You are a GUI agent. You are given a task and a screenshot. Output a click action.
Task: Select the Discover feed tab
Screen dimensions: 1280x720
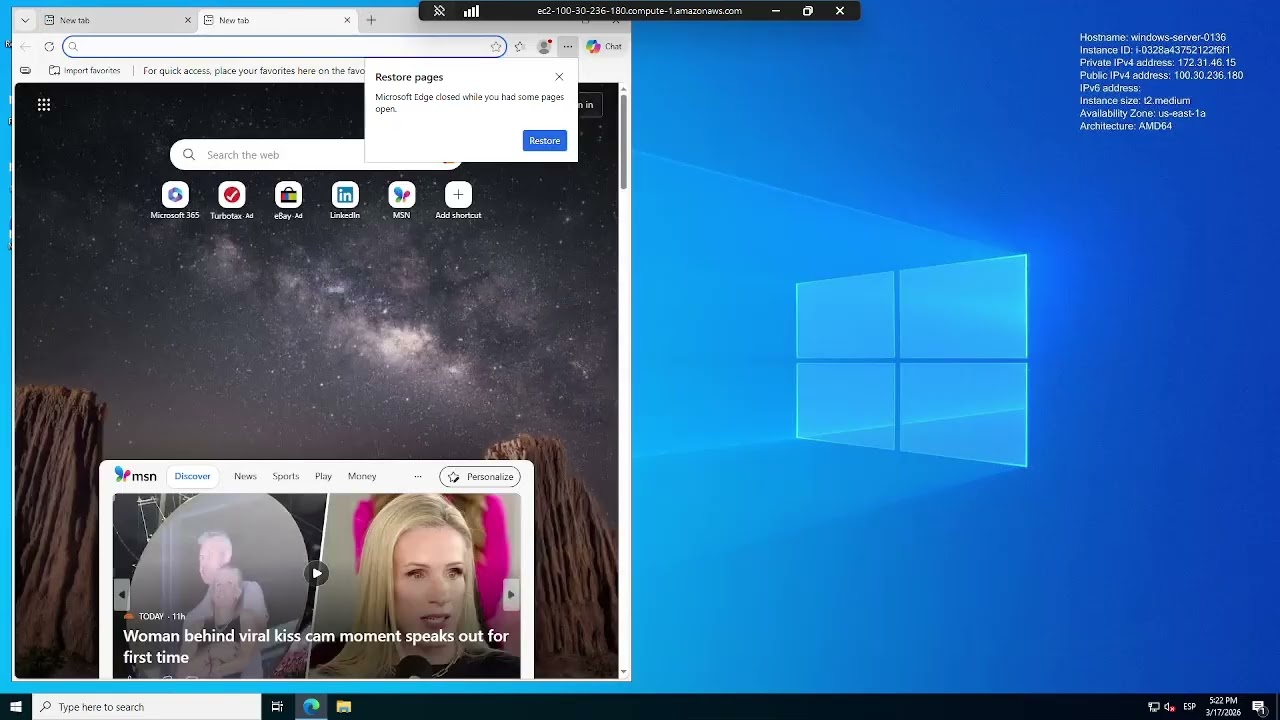(193, 476)
